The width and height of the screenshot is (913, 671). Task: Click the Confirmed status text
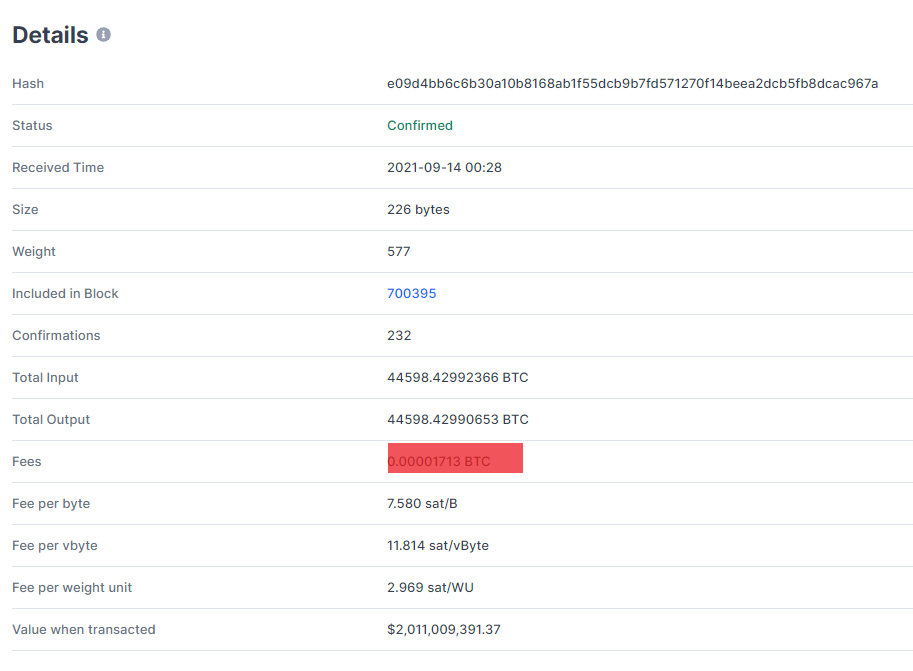420,126
